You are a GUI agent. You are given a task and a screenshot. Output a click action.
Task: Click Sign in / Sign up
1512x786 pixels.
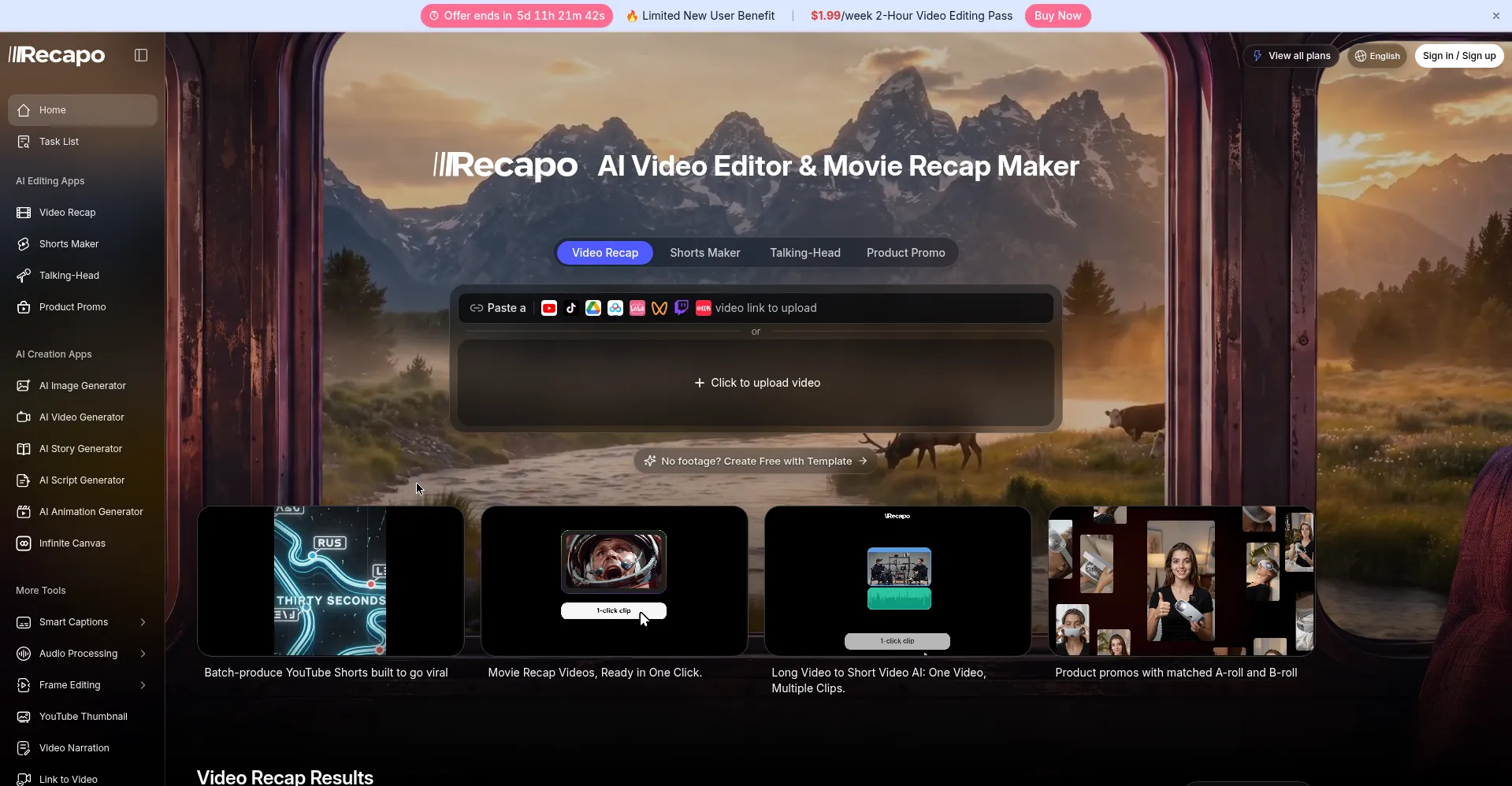tap(1459, 56)
